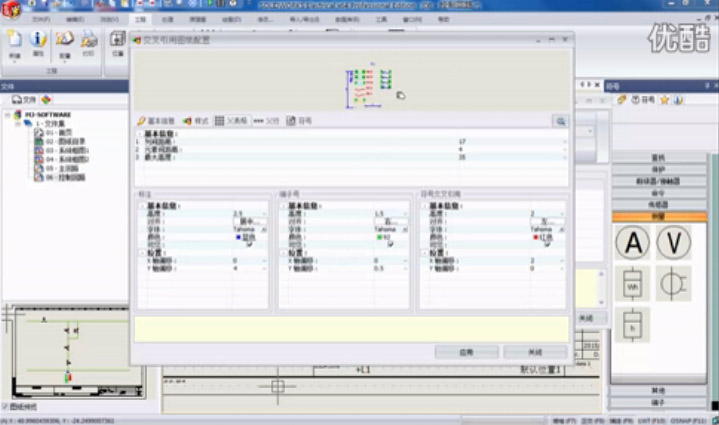
Task: Click the red color swatch in cross-reference panel
Action: pos(535,237)
